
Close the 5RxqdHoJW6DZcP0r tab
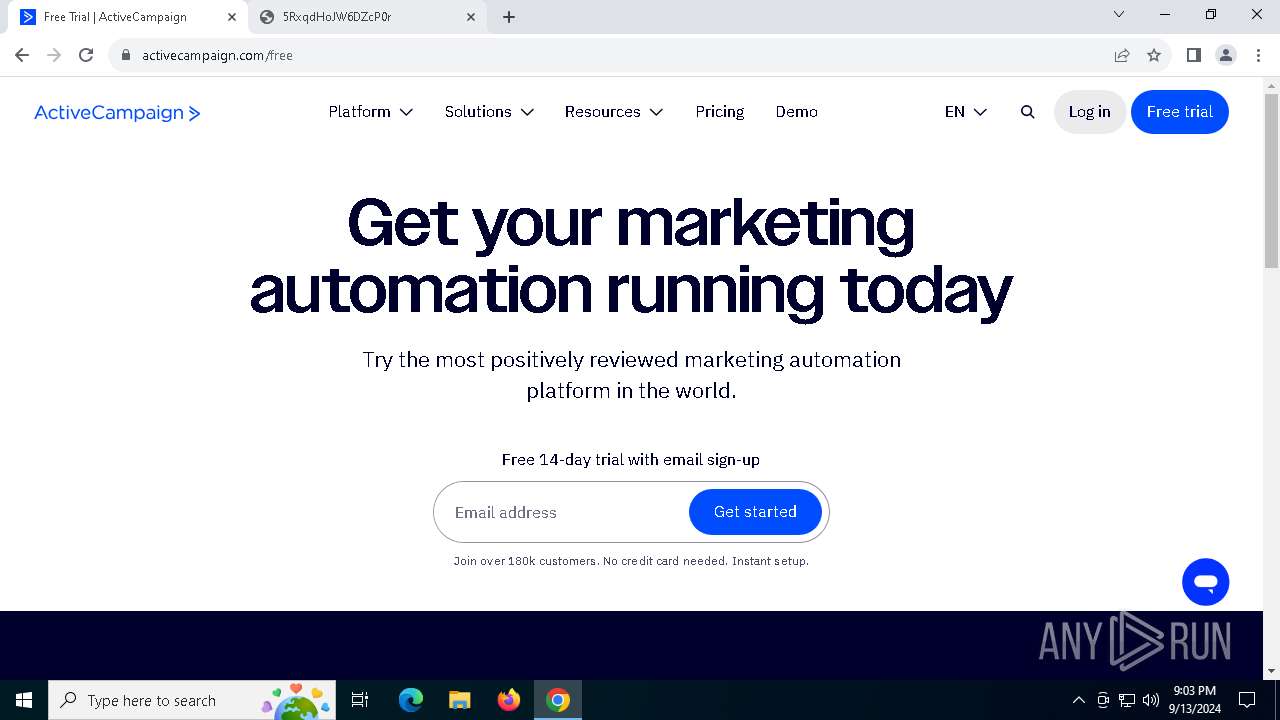[x=471, y=17]
